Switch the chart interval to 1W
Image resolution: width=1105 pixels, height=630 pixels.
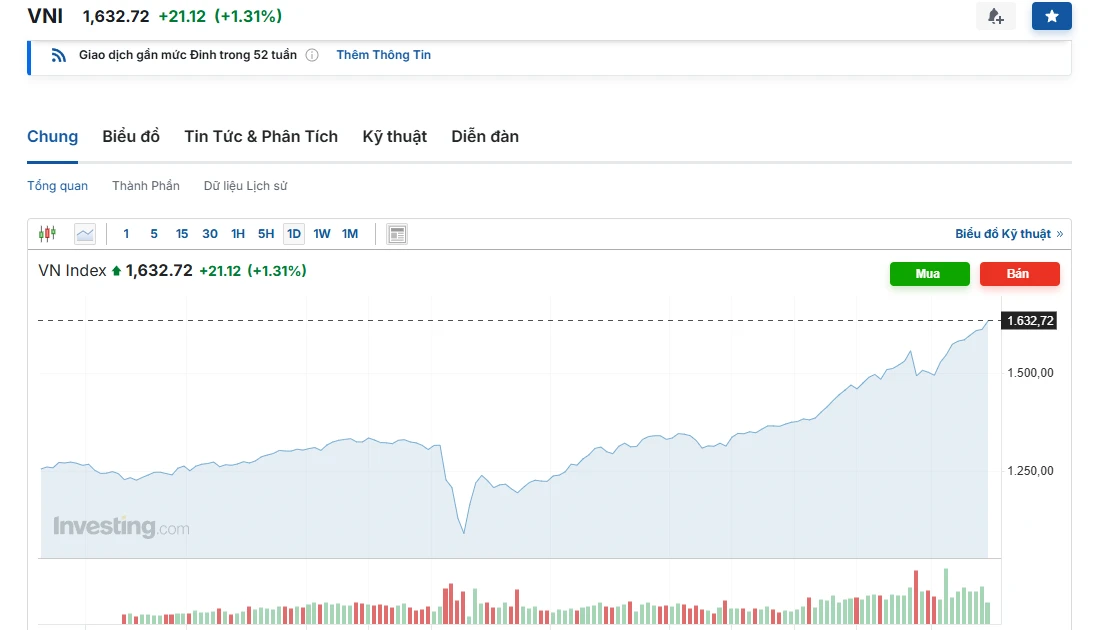pyautogui.click(x=322, y=234)
